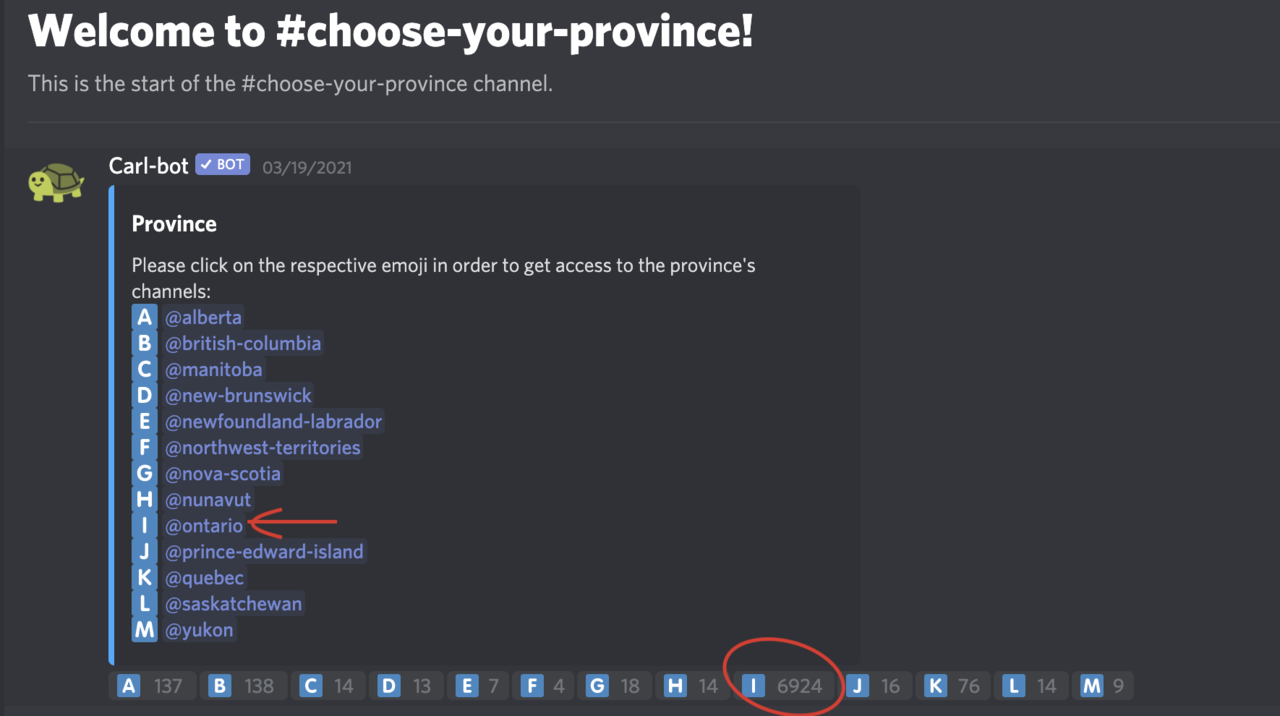Select the @newfoundland-labrador role mention

coord(273,422)
